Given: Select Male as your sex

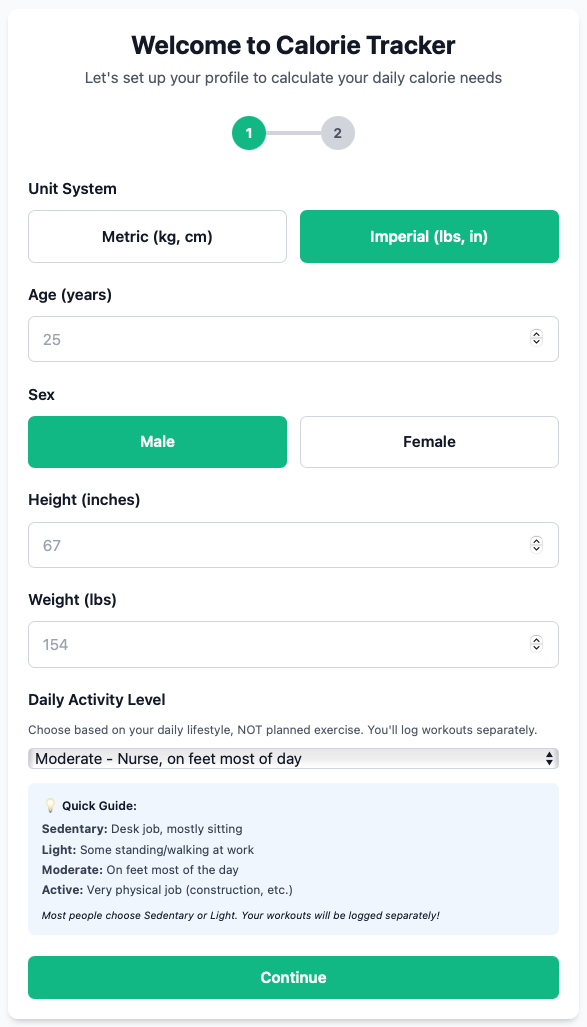Looking at the screenshot, I should [157, 441].
